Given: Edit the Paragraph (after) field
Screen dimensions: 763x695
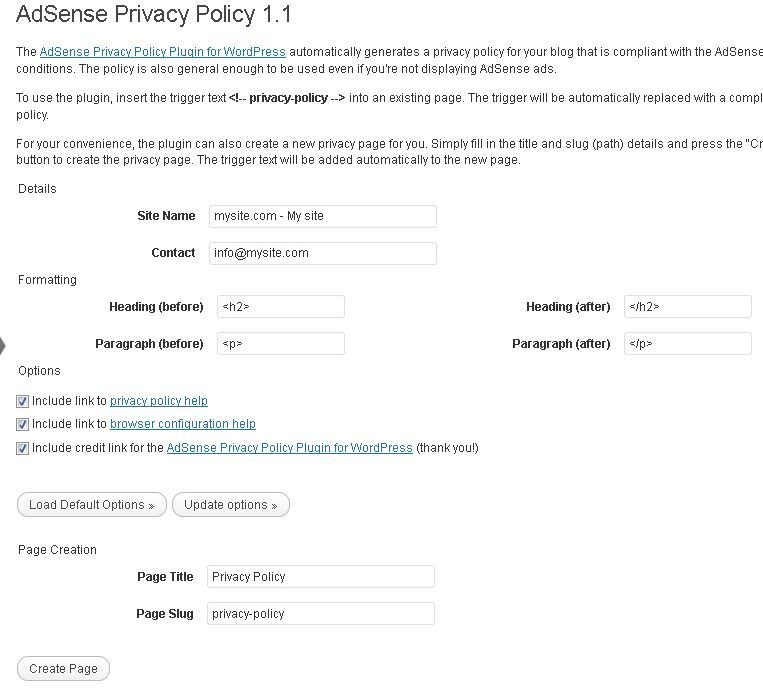Looking at the screenshot, I should point(688,344).
